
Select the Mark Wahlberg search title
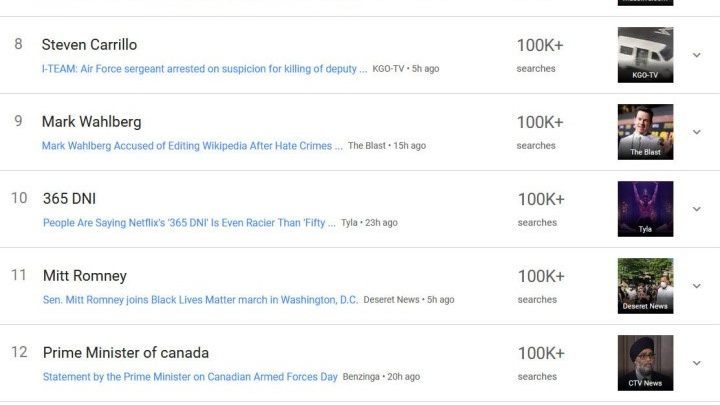pyautogui.click(x=91, y=122)
